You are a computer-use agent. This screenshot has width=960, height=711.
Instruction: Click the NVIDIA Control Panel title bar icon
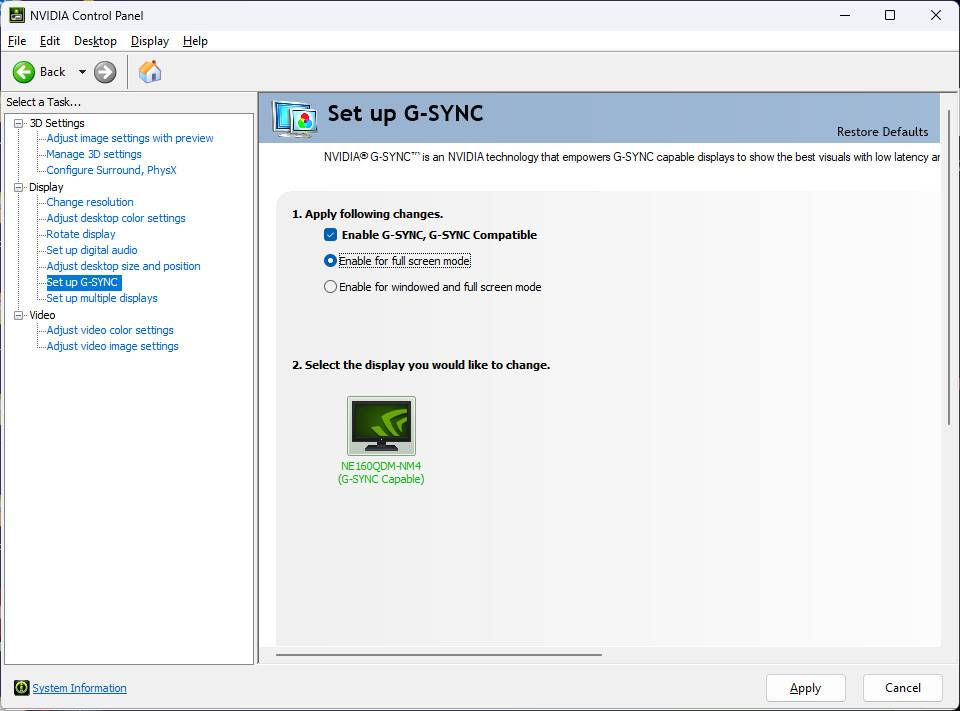17,15
